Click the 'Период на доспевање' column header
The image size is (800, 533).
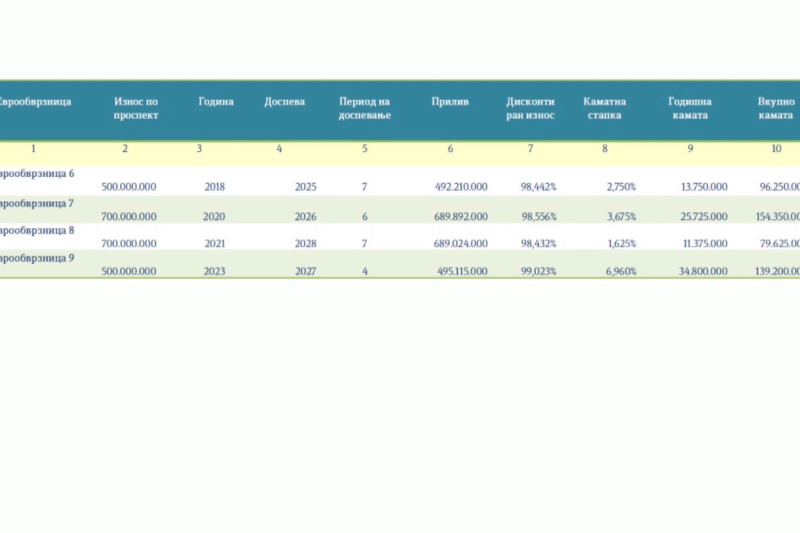[x=365, y=108]
